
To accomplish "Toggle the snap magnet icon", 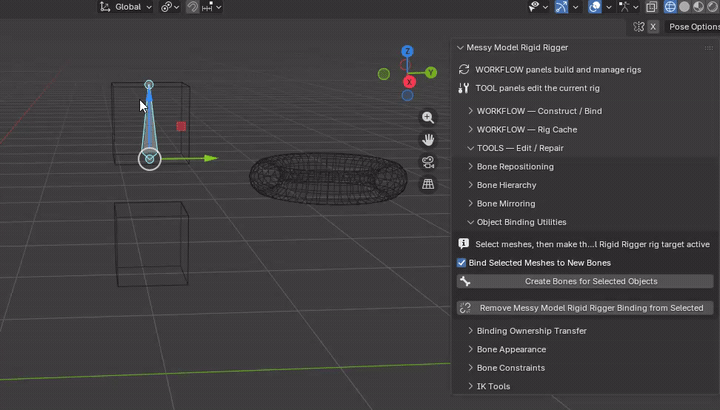I will (x=192, y=7).
